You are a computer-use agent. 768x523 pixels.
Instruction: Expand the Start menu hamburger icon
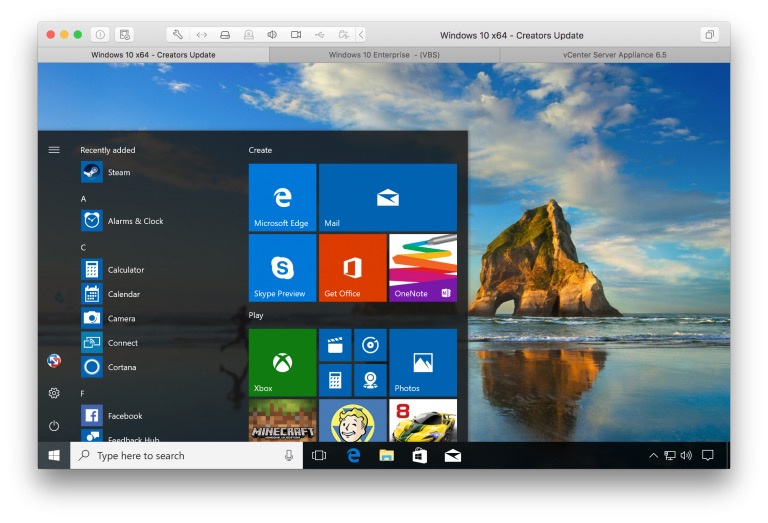[54, 150]
